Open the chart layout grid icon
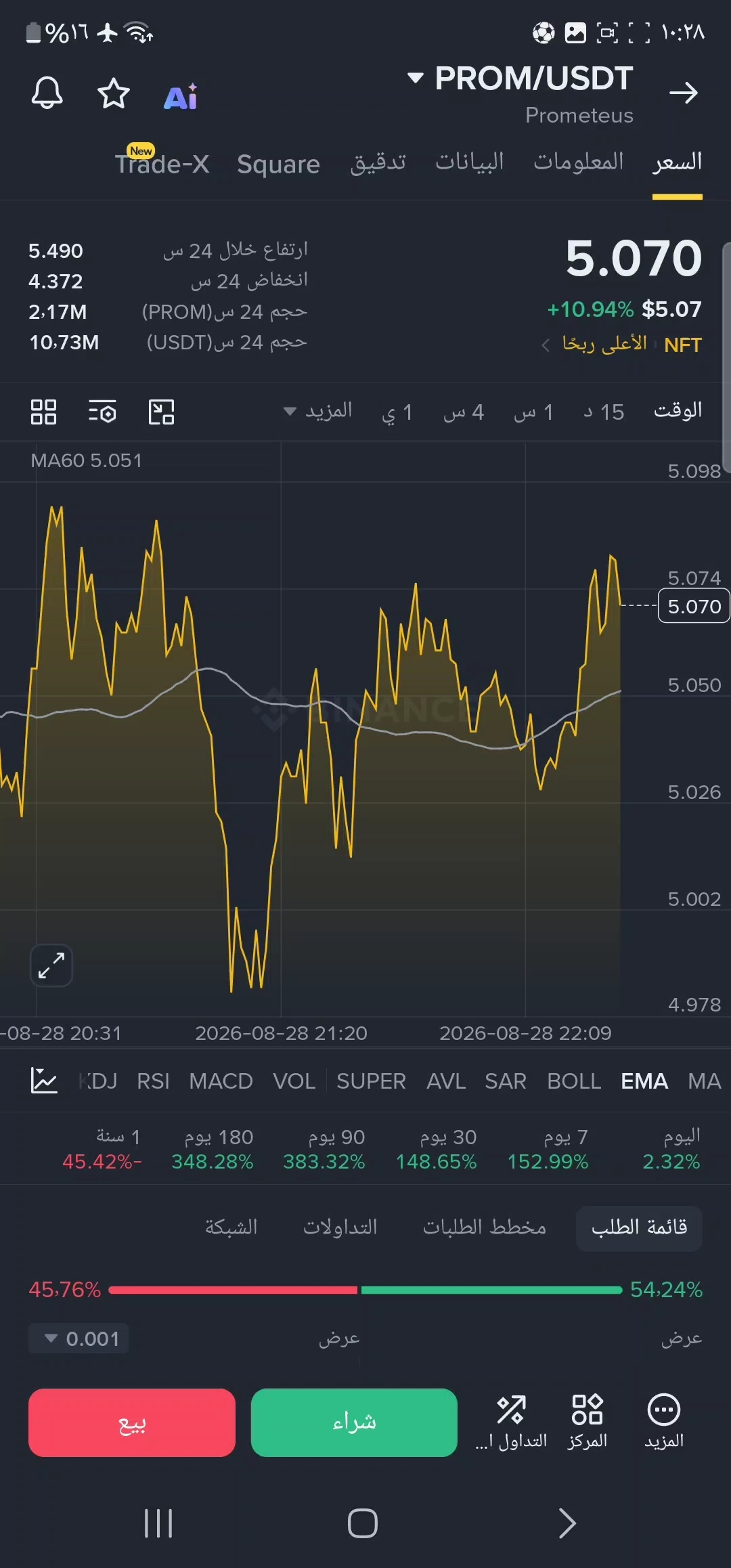Viewport: 731px width, 1568px height. [x=43, y=412]
